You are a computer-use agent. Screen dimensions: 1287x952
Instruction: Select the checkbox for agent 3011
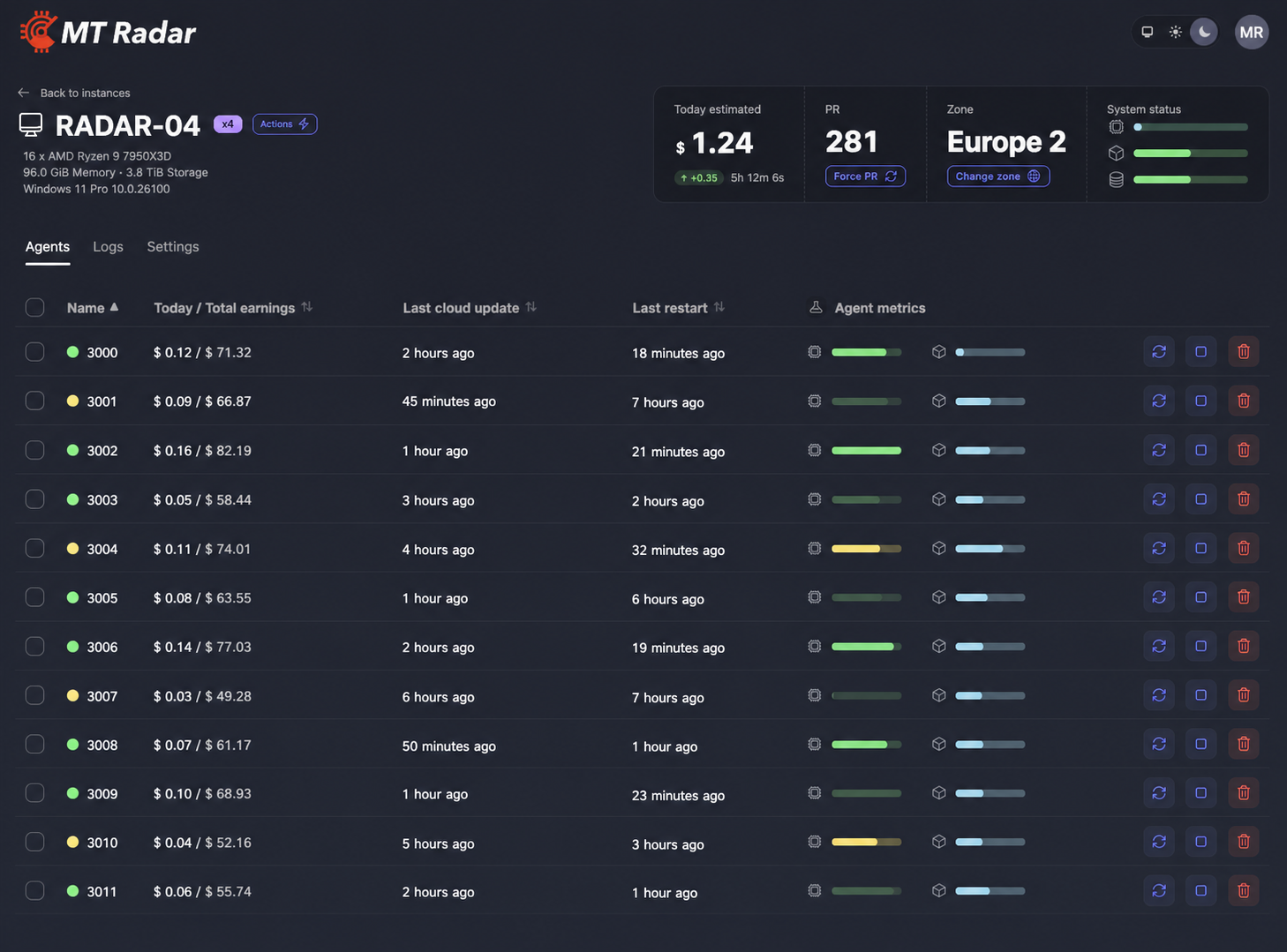[x=34, y=890]
